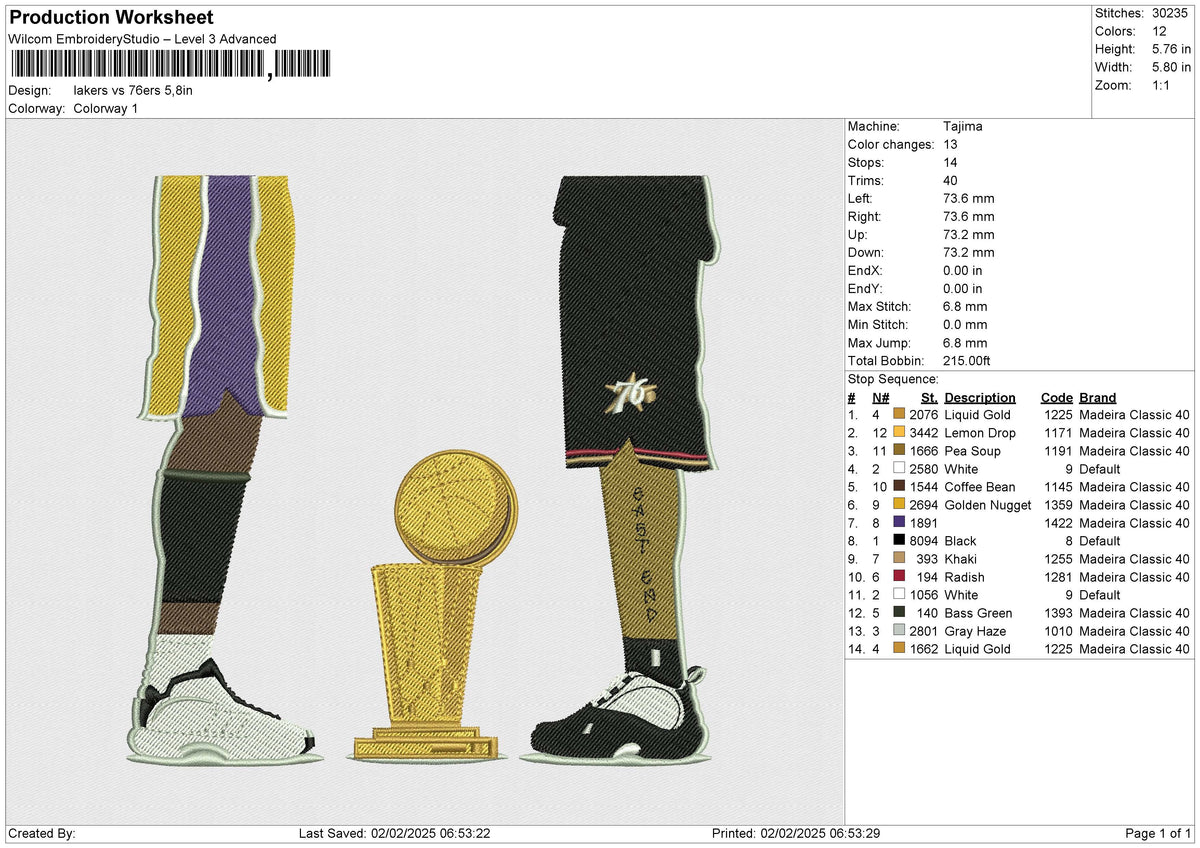Click the Total Bobbin value 215.00ft
Viewport: 1200px width, 848px height.
(x=967, y=361)
